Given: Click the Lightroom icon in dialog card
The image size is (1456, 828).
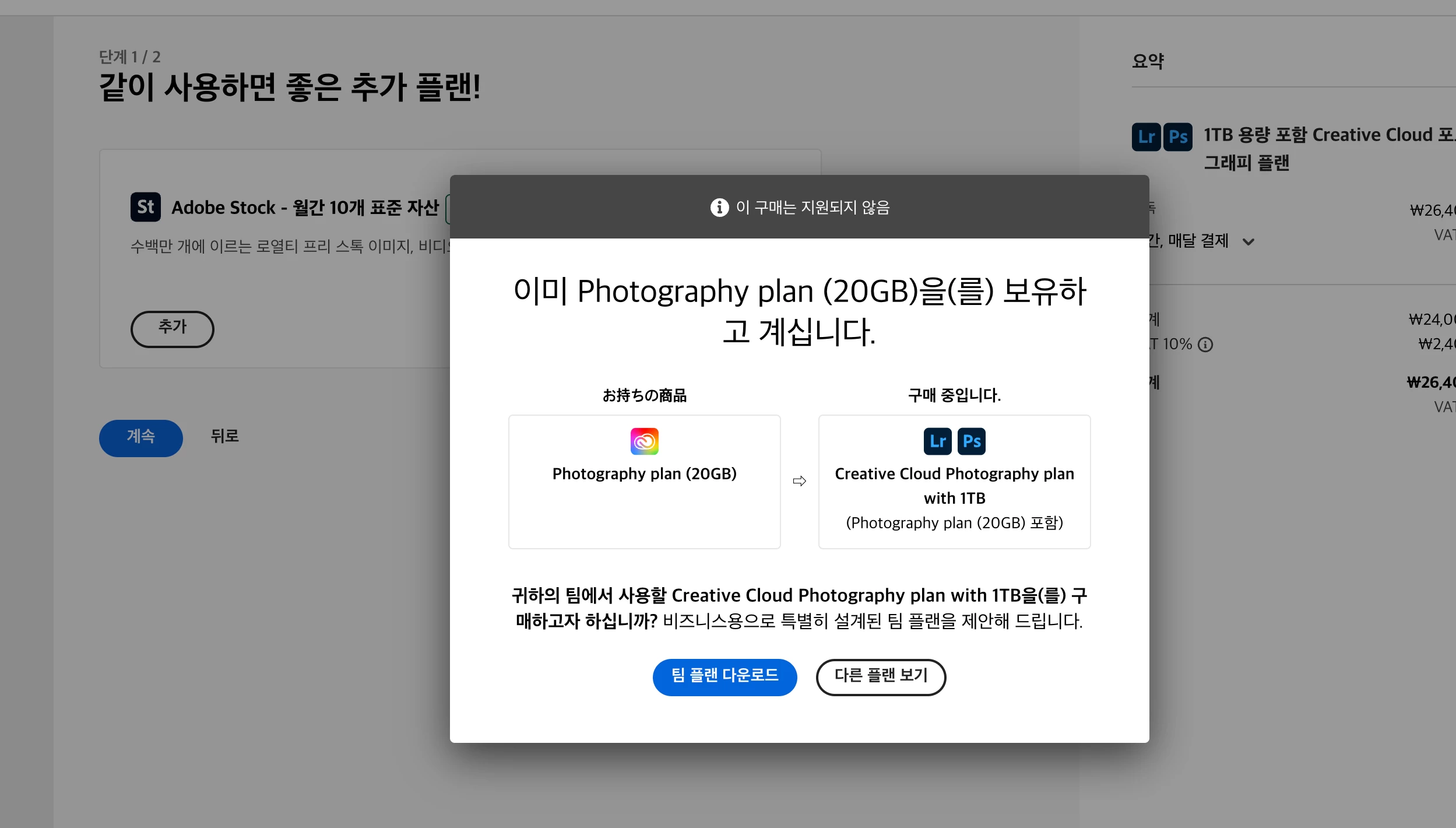Looking at the screenshot, I should (937, 441).
